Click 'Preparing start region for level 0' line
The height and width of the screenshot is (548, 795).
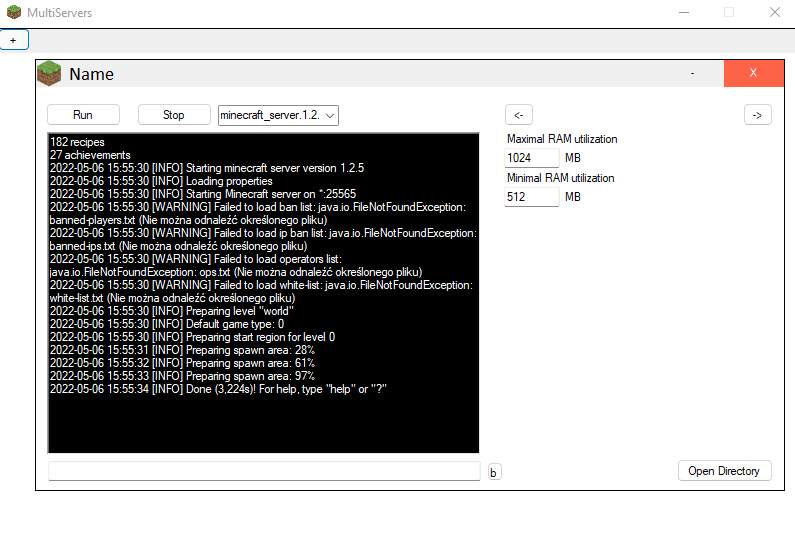192,337
